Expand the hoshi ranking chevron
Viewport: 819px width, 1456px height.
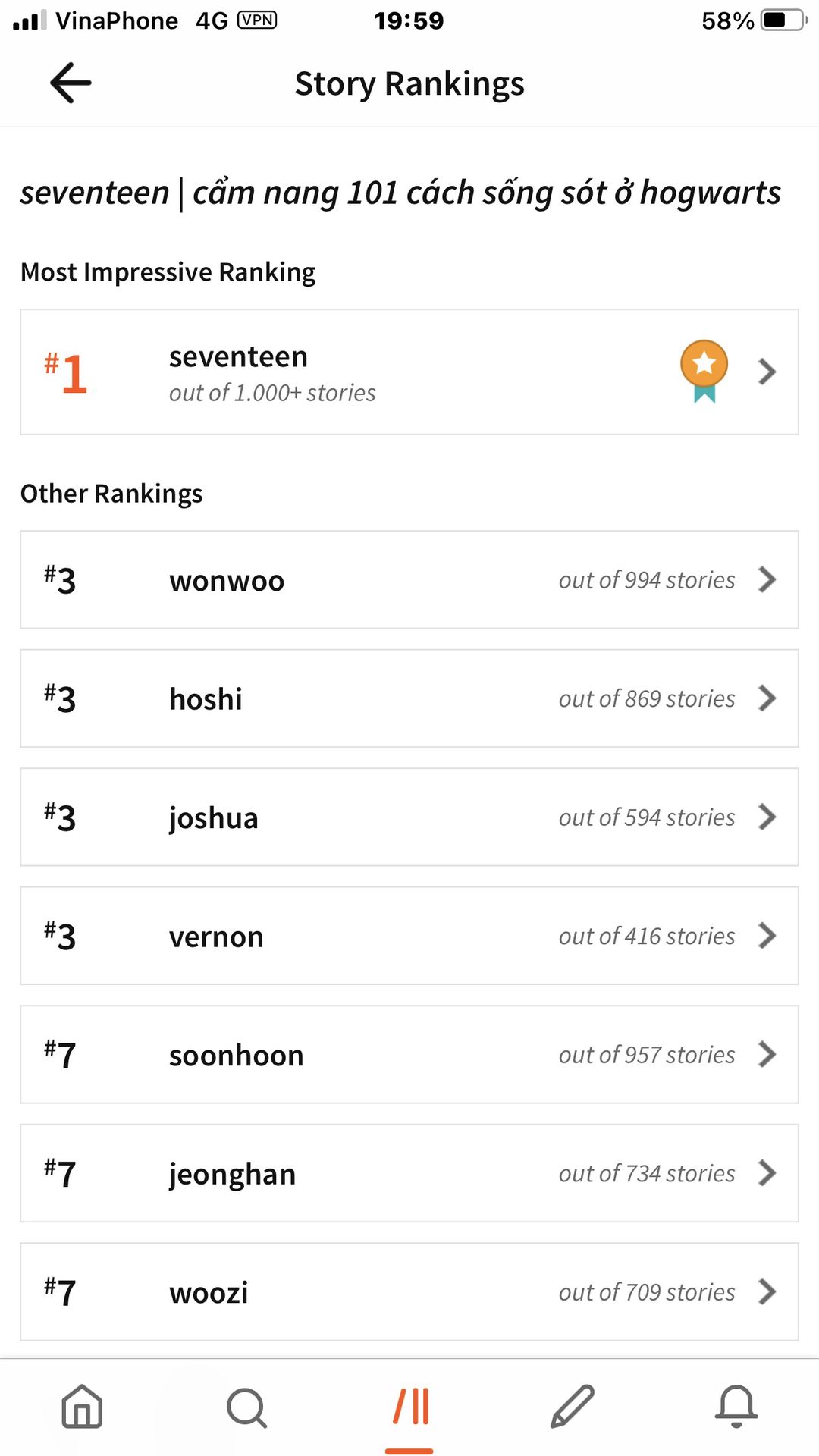pos(767,698)
